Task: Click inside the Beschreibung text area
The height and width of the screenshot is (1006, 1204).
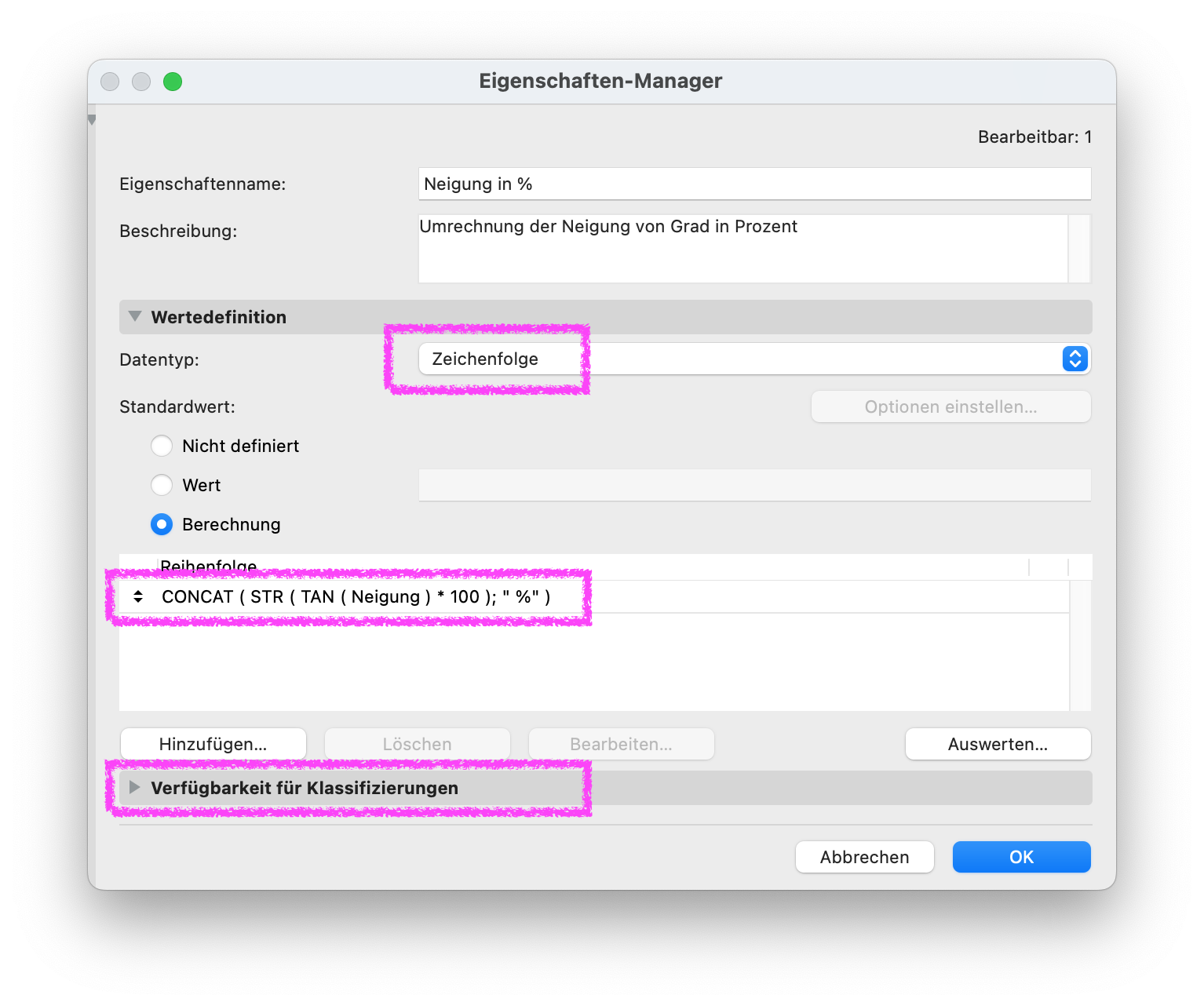Action: tap(742, 248)
